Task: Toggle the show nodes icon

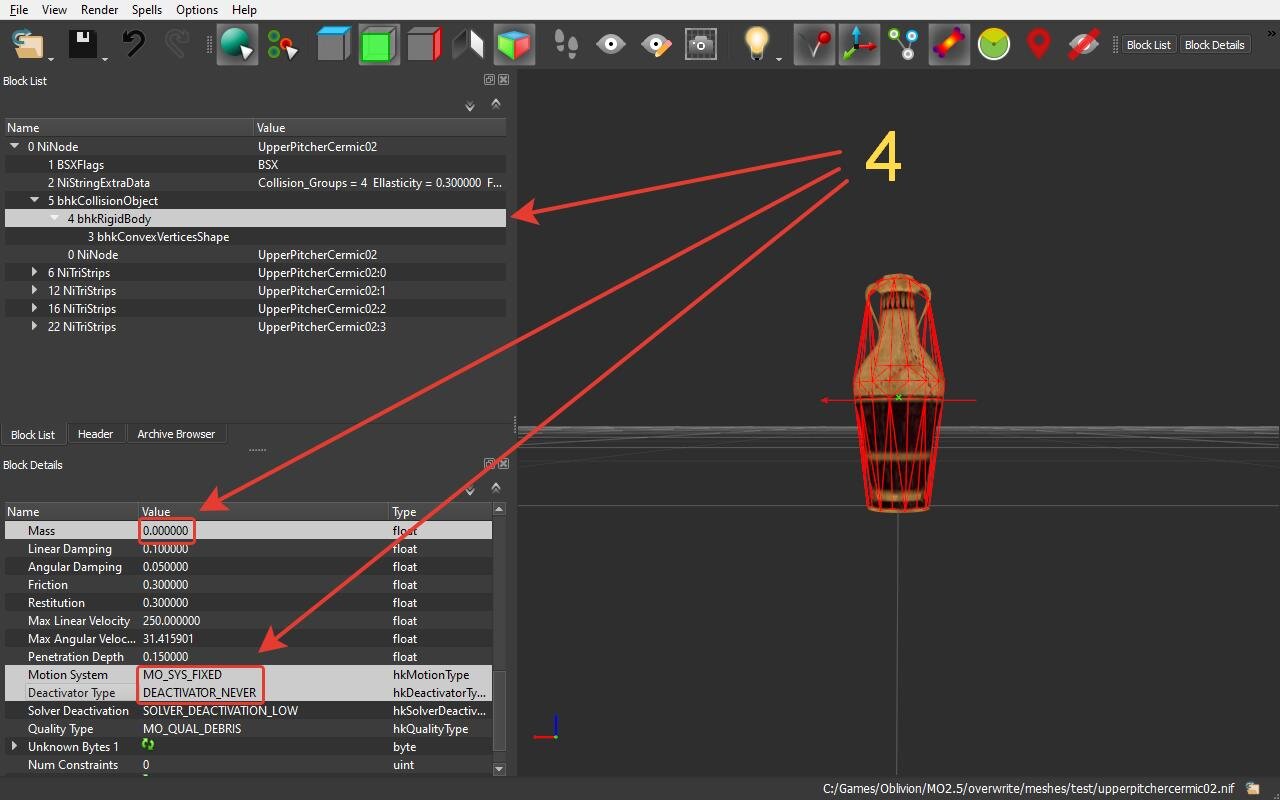Action: tap(904, 45)
